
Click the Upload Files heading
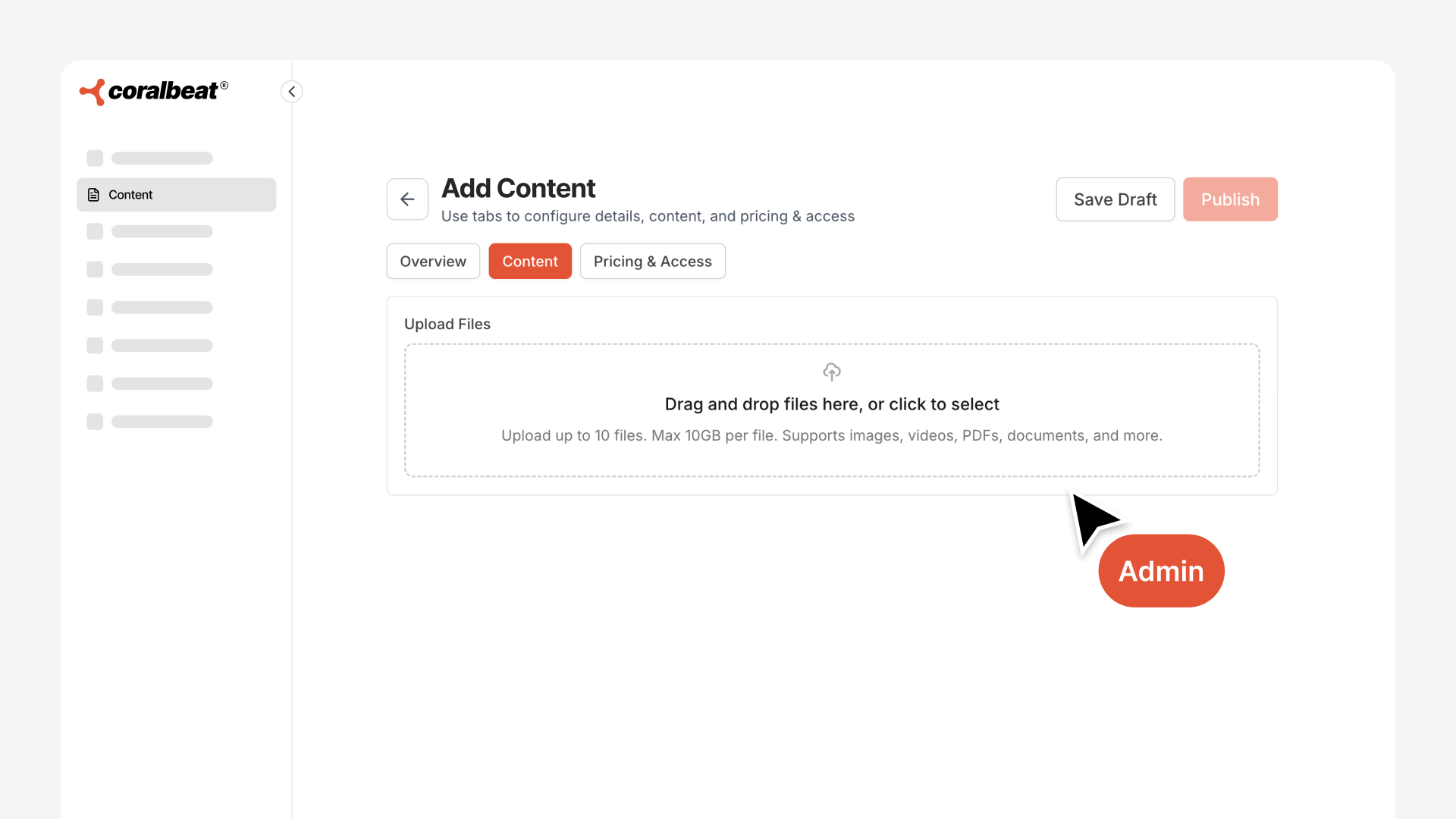(447, 325)
